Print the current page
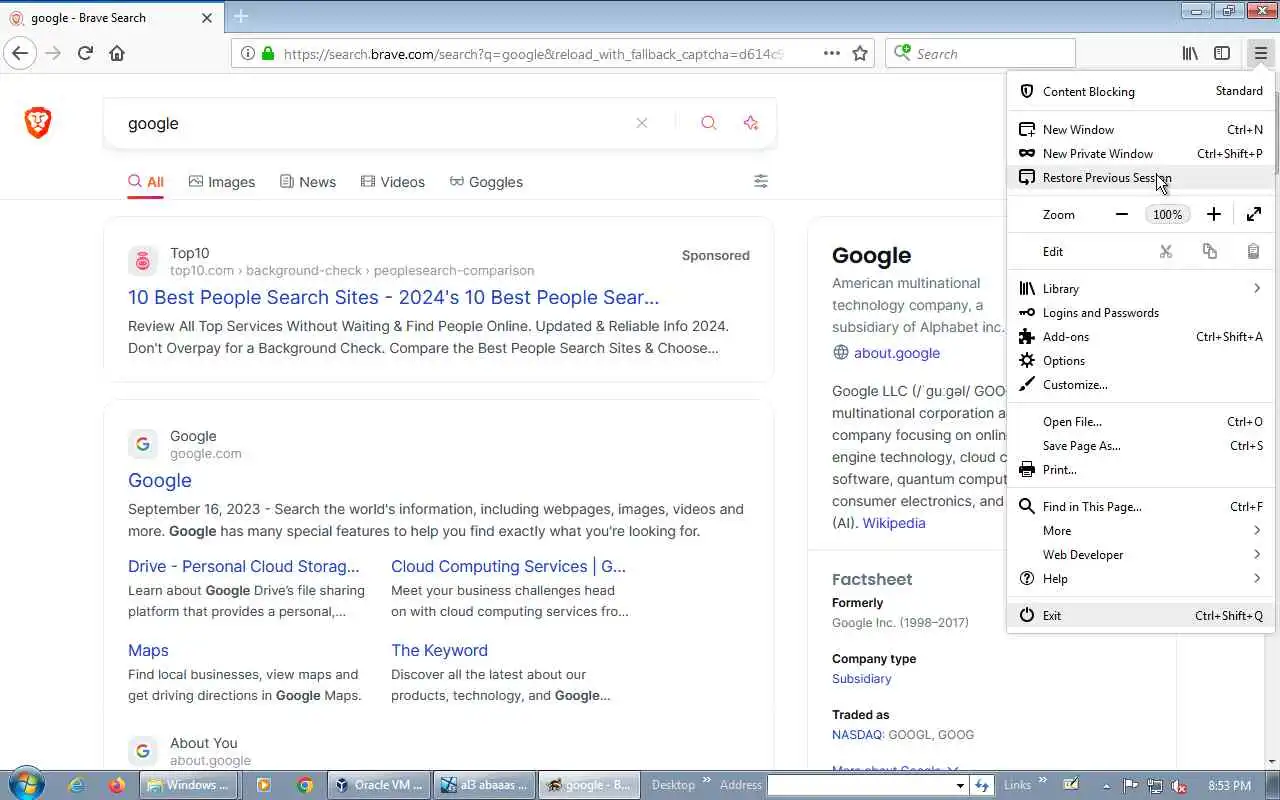 (x=1141, y=469)
